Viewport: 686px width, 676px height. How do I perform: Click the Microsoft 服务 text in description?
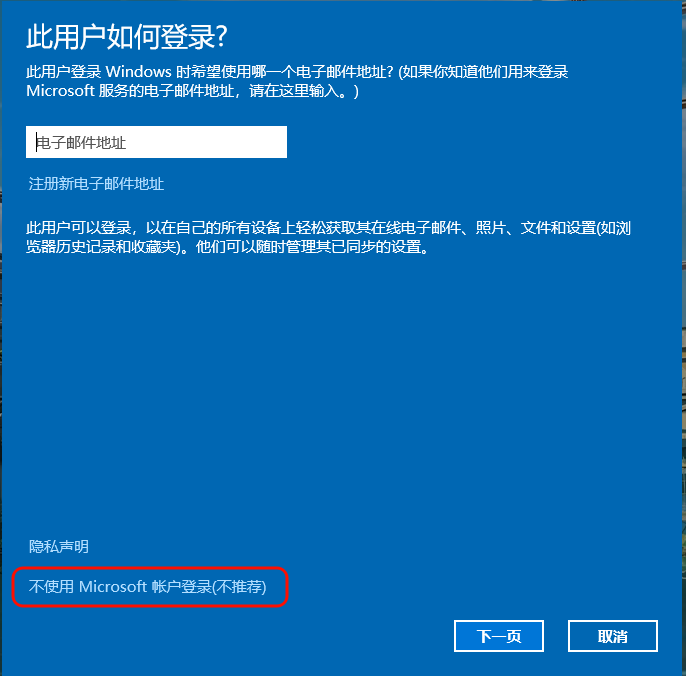[x=75, y=91]
